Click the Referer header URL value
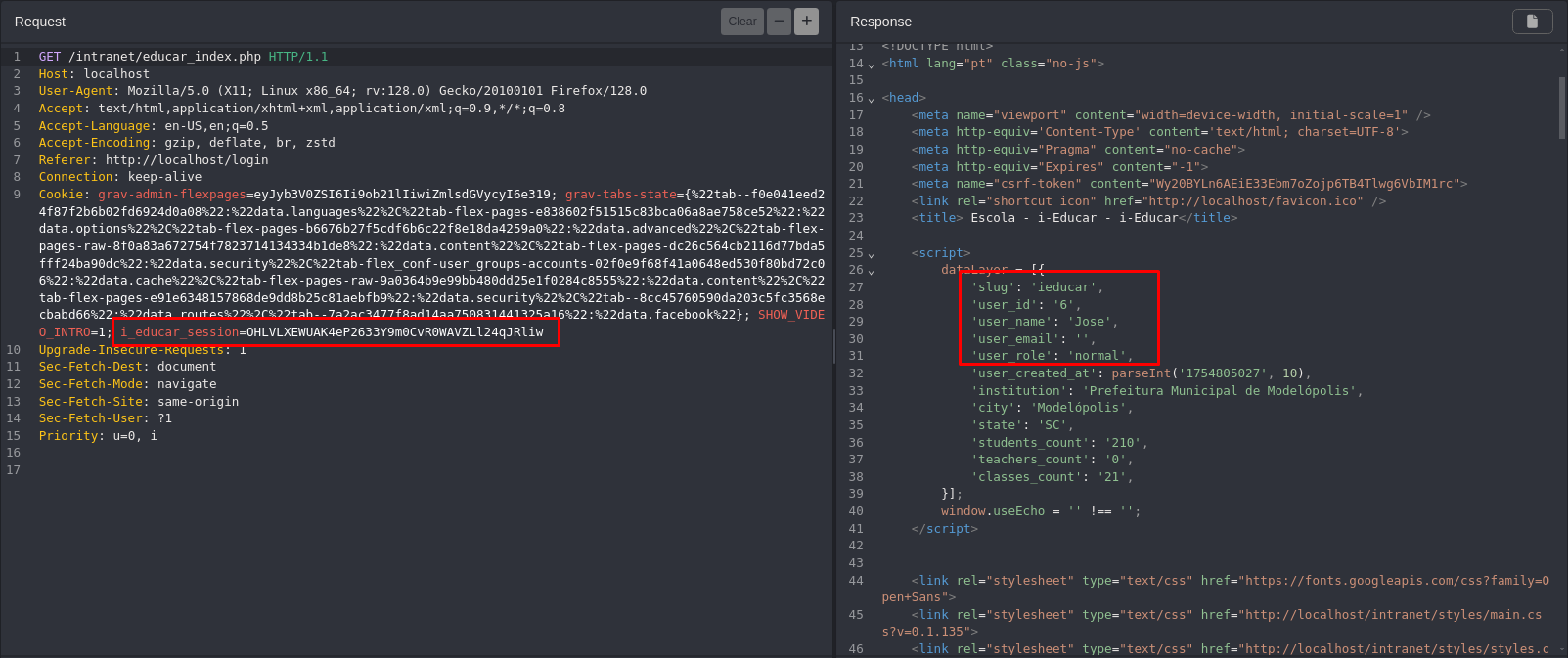1568x658 pixels. pyautogui.click(x=186, y=160)
